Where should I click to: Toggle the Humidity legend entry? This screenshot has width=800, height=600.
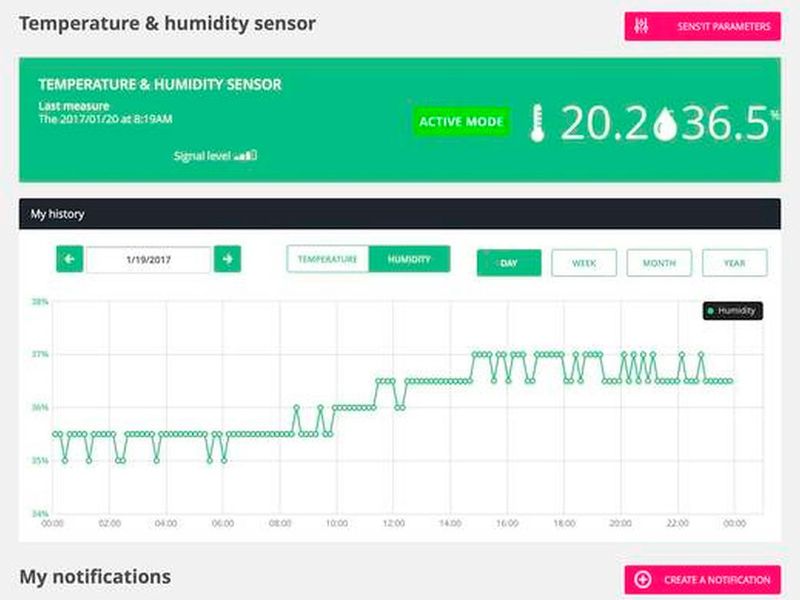coord(733,311)
